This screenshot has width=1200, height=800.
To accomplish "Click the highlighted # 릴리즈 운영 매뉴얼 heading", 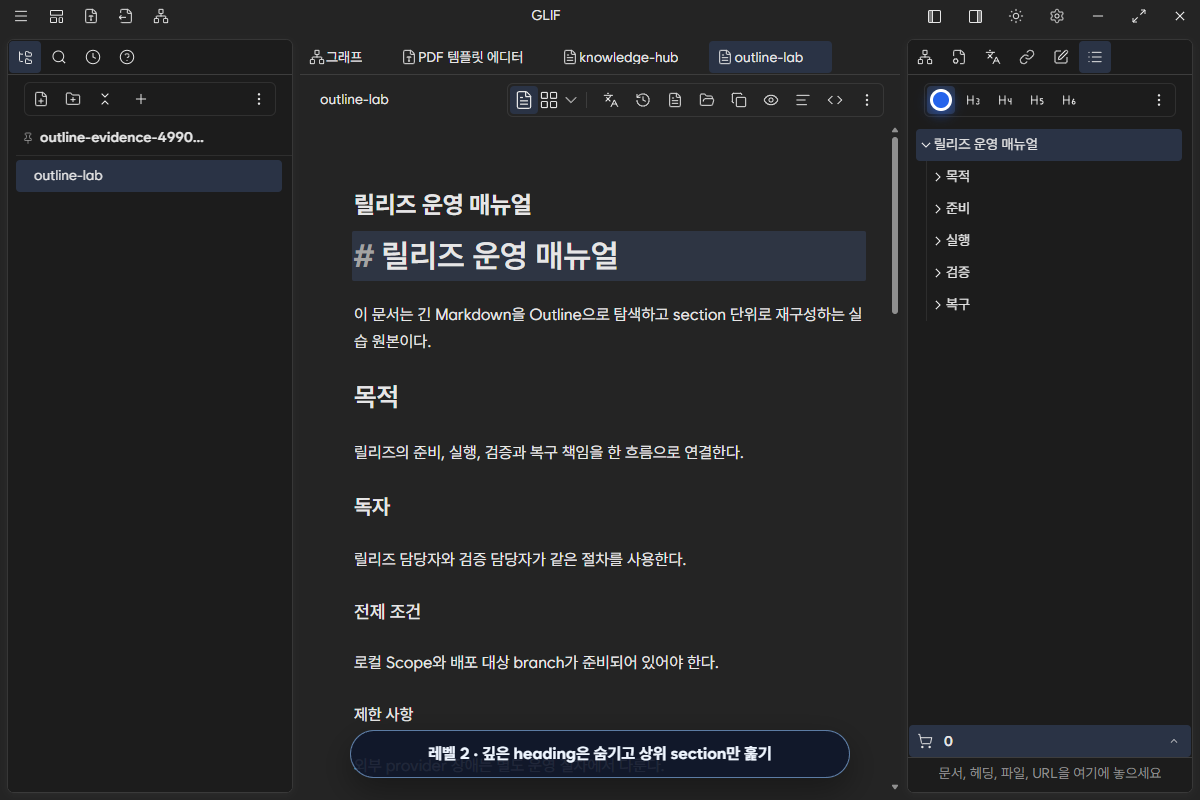I will (609, 256).
